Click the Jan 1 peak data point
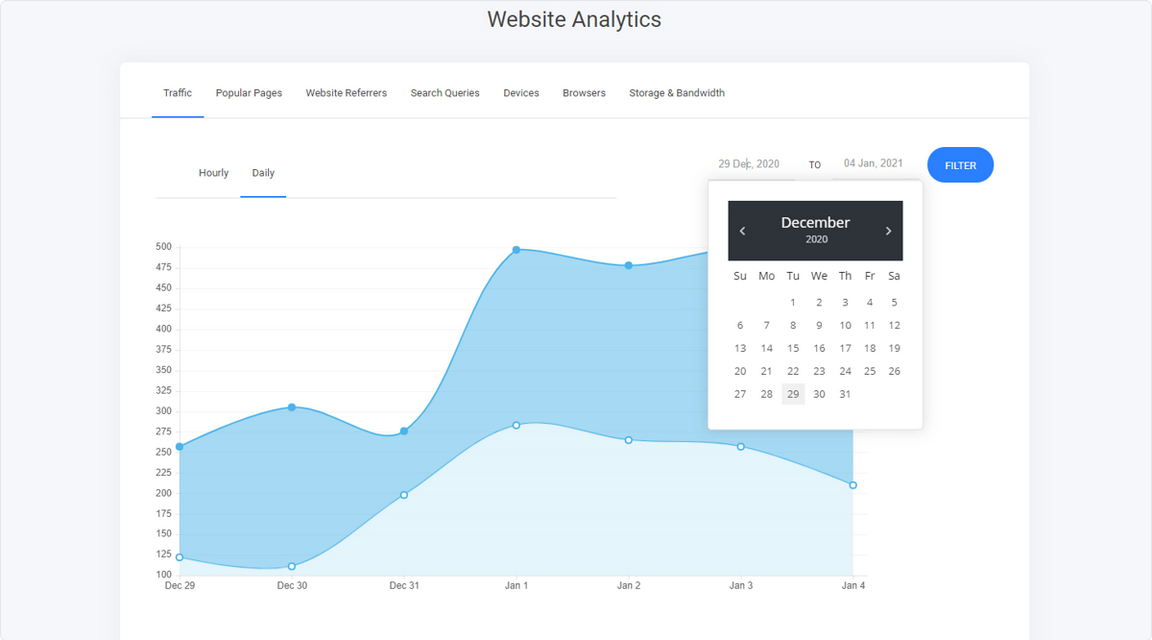Screen dimensions: 1152x640 click(x=516, y=250)
